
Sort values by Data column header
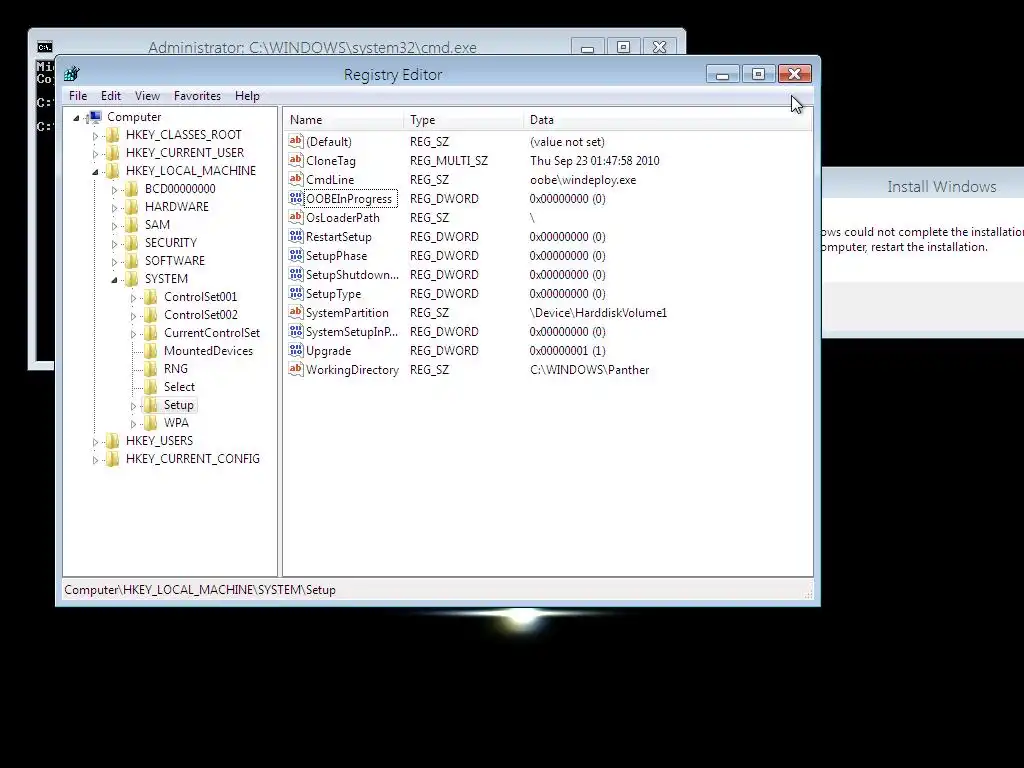(667, 120)
